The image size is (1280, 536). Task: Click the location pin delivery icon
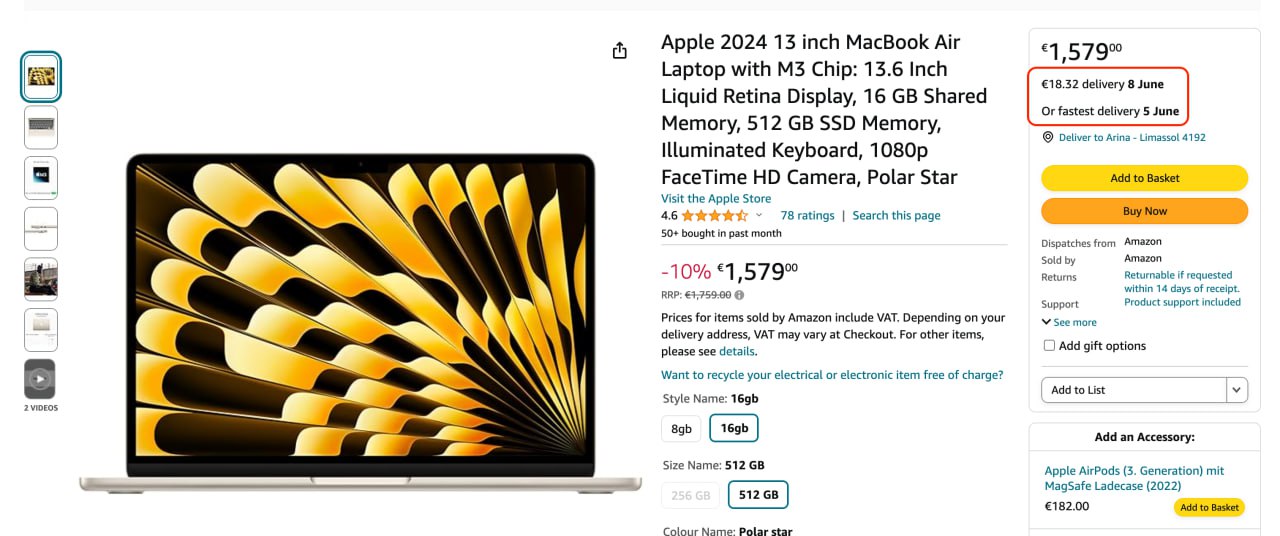1048,137
